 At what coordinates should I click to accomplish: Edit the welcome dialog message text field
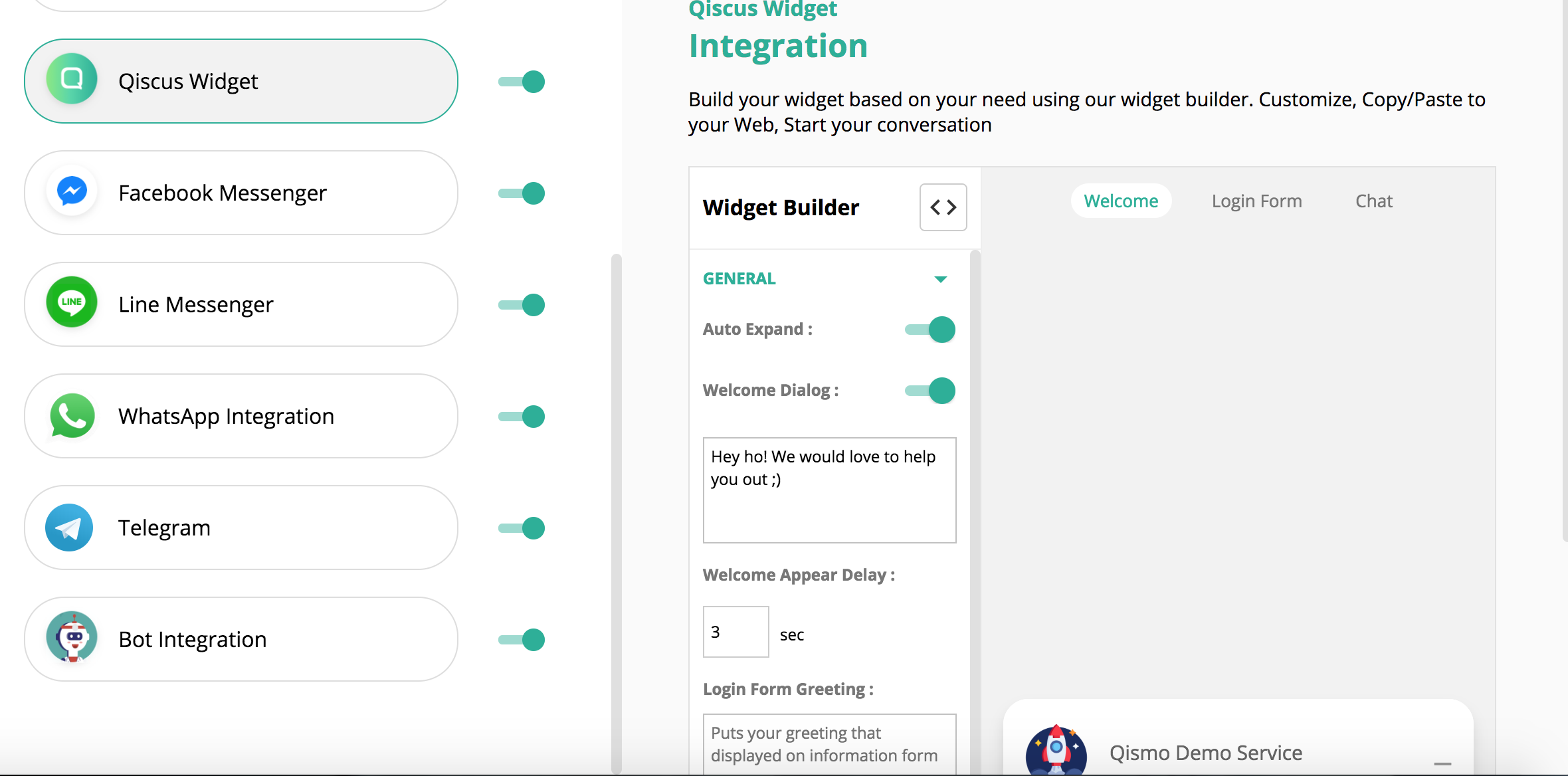829,489
